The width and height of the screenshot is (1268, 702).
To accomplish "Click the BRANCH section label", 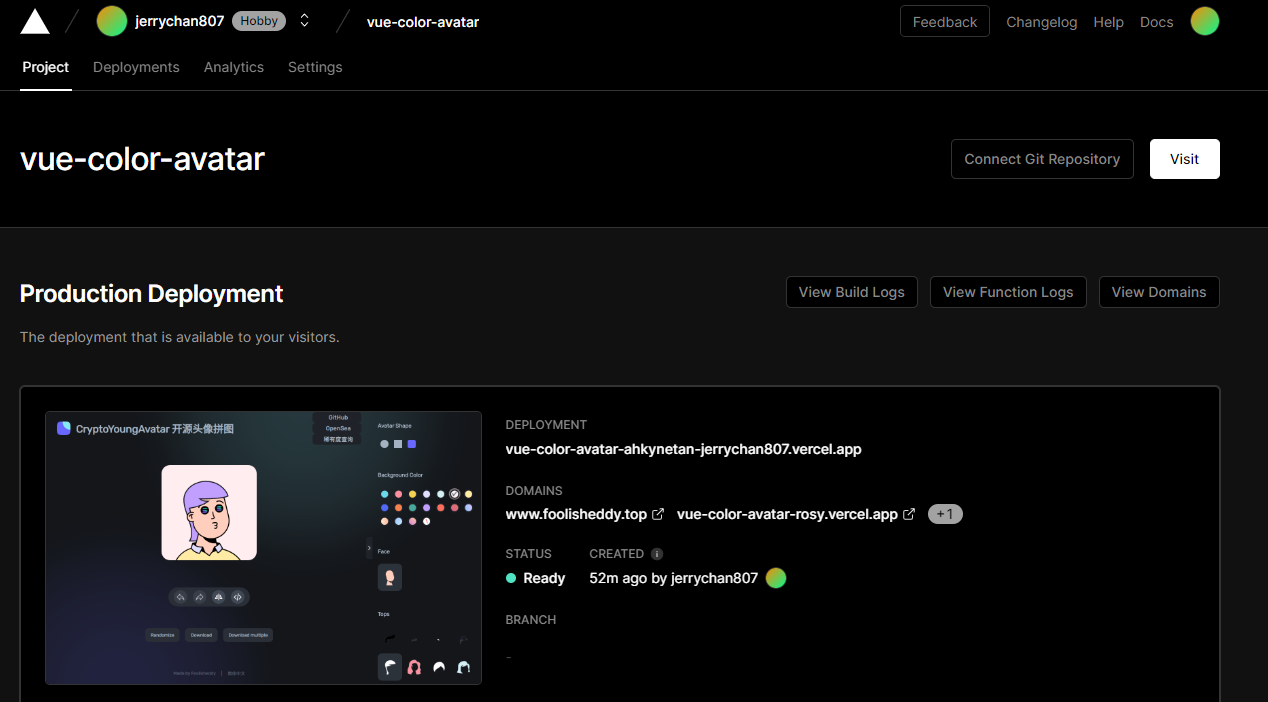I will click(531, 620).
